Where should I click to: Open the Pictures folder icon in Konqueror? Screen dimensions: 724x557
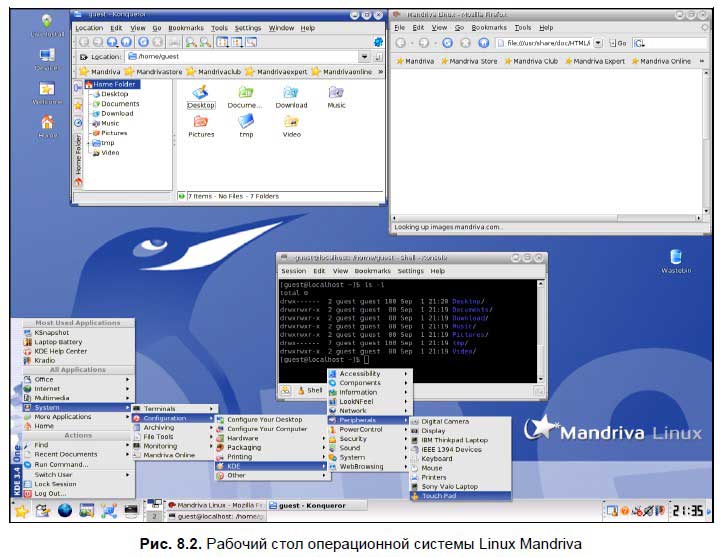click(201, 122)
